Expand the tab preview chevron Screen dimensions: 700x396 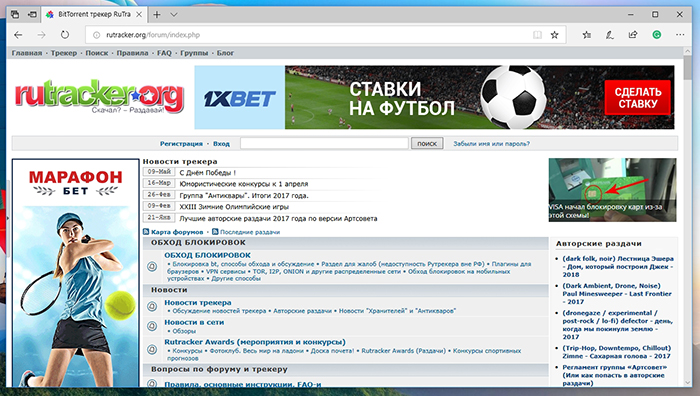(x=174, y=15)
